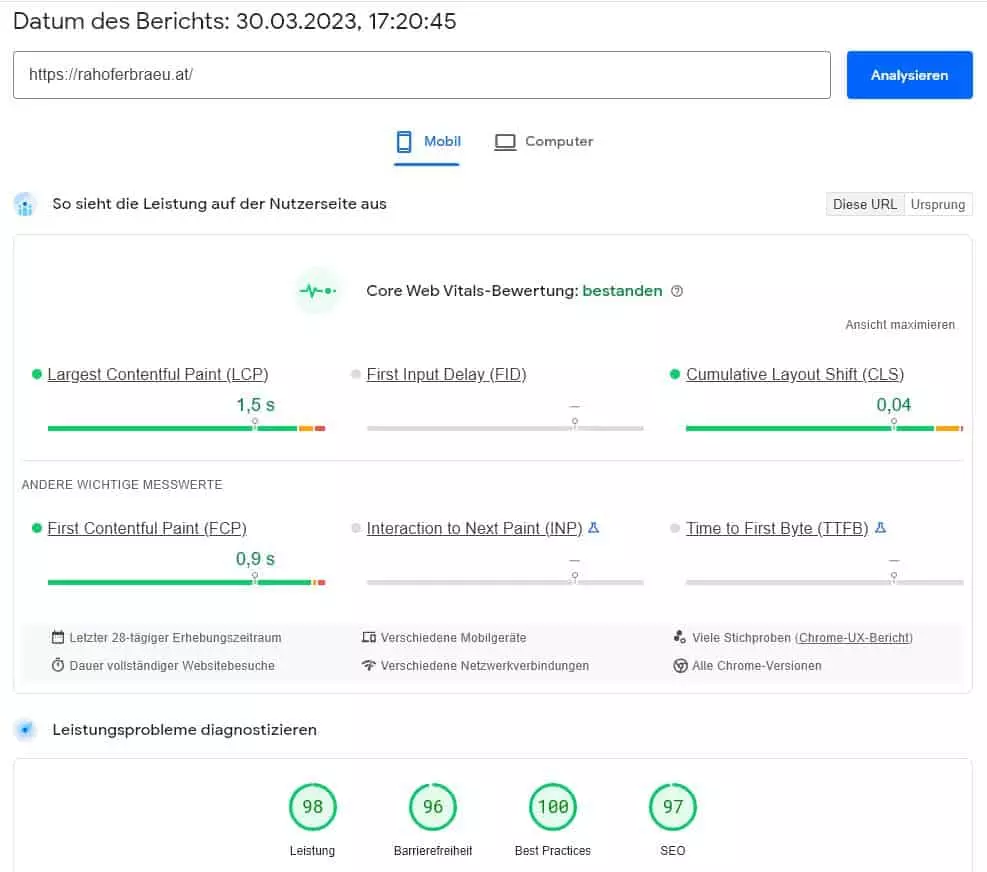This screenshot has width=987, height=872.
Task: Click the Leistungsprobleme diagnostizieren section icon
Action: click(x=25, y=730)
